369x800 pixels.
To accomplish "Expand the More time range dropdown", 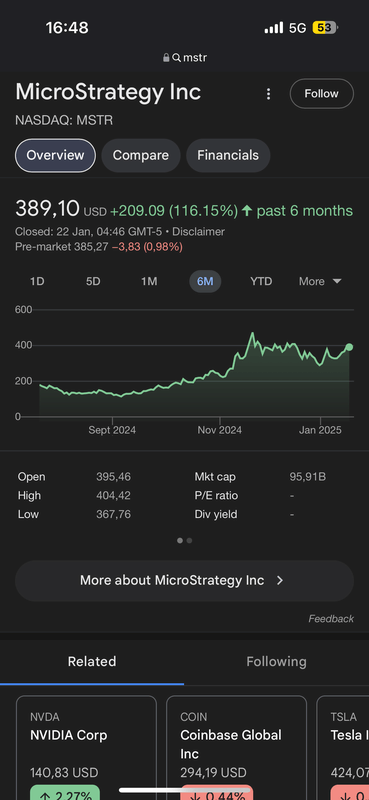I will (x=320, y=282).
